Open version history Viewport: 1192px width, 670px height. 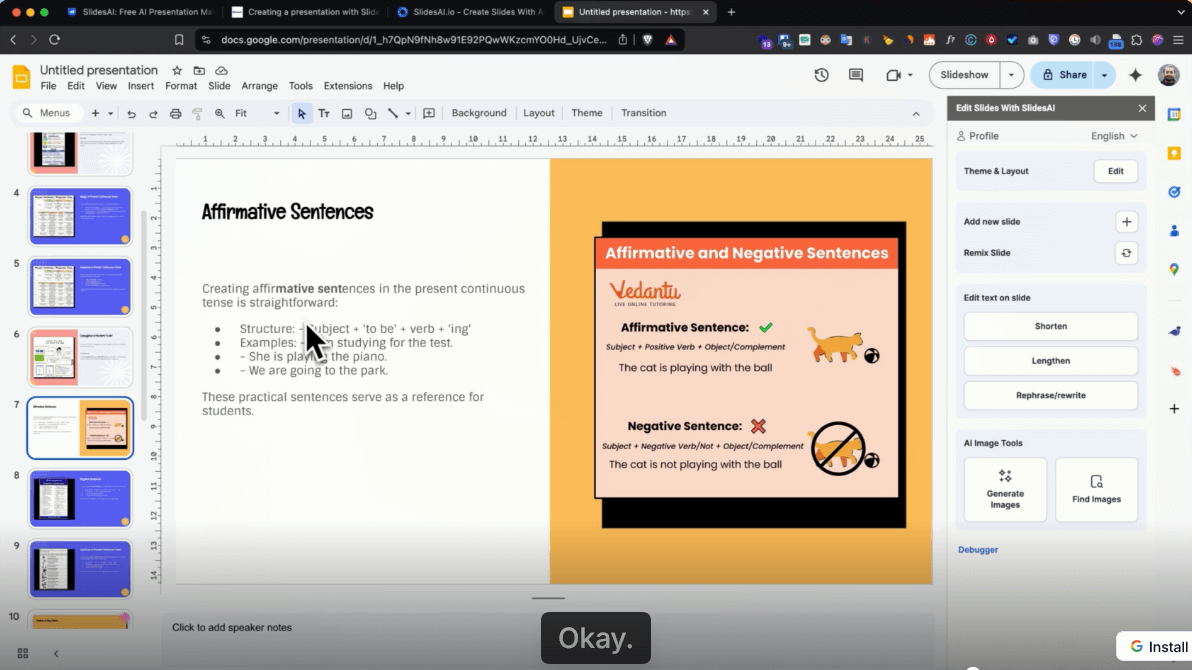[823, 75]
